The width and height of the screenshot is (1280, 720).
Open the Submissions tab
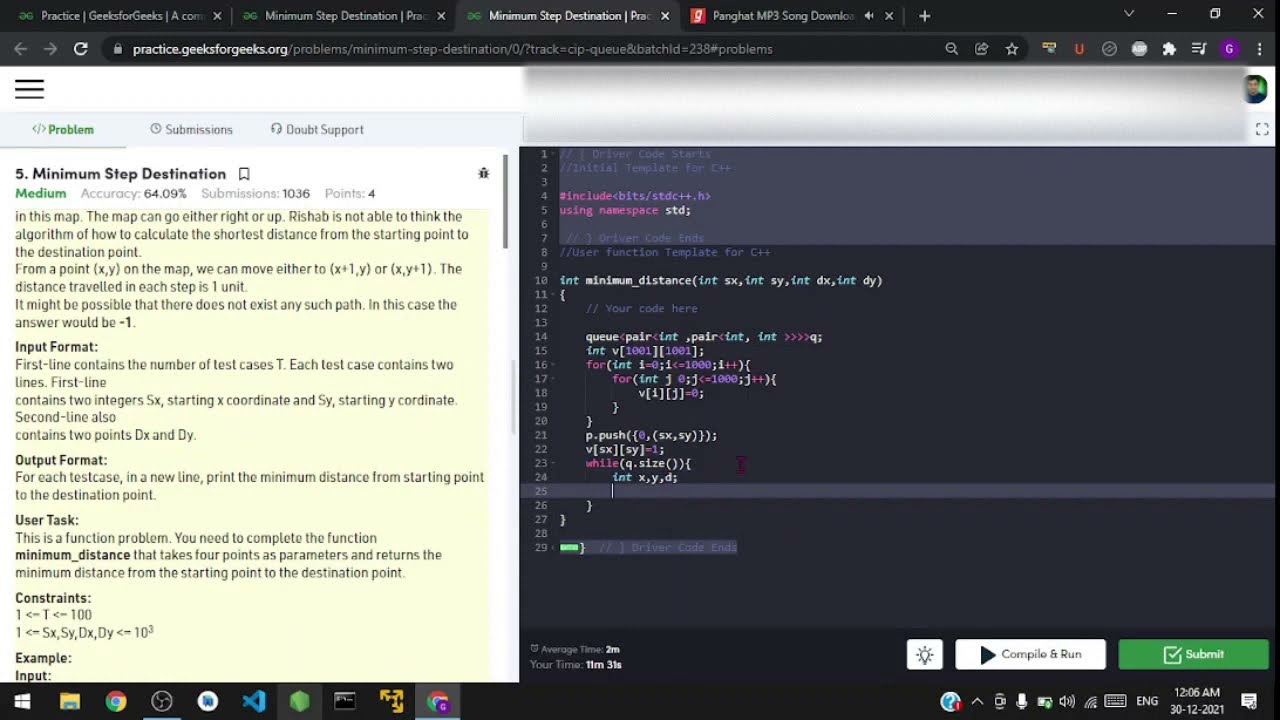coord(191,129)
